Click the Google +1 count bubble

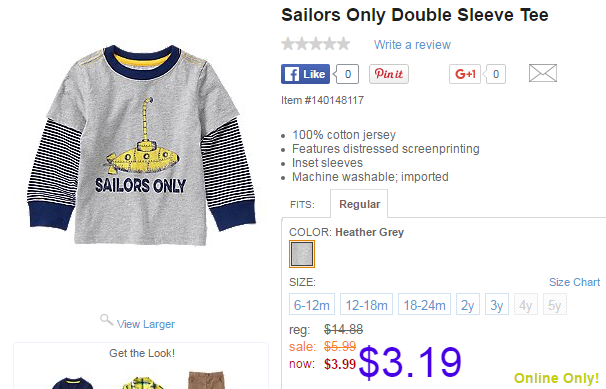(495, 74)
